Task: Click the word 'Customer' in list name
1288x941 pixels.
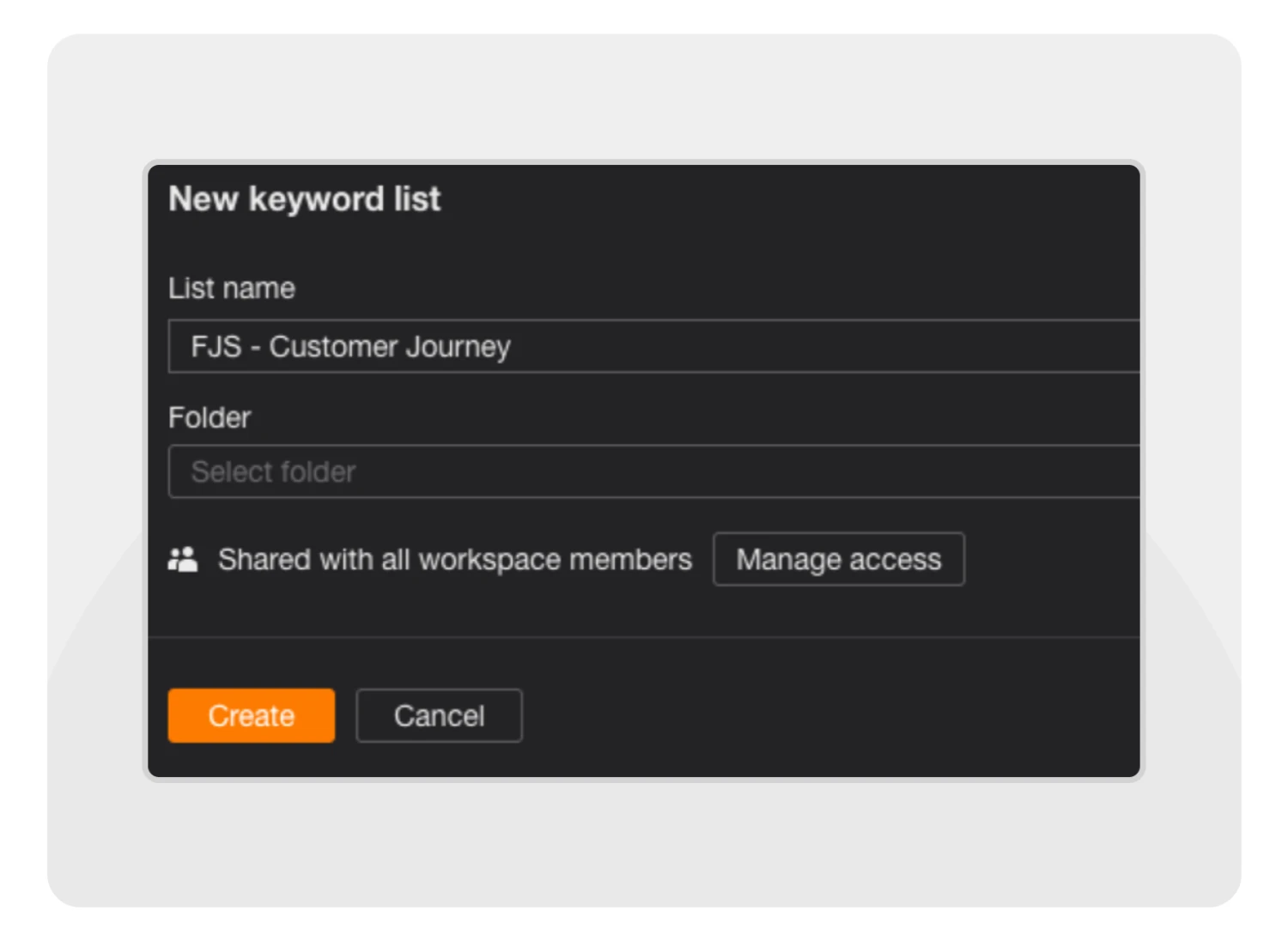Action: click(x=332, y=347)
